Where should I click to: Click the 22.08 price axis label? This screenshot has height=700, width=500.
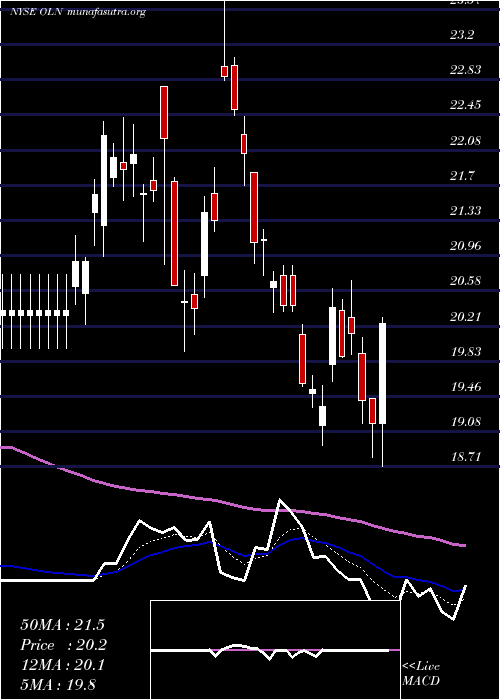[x=466, y=141]
